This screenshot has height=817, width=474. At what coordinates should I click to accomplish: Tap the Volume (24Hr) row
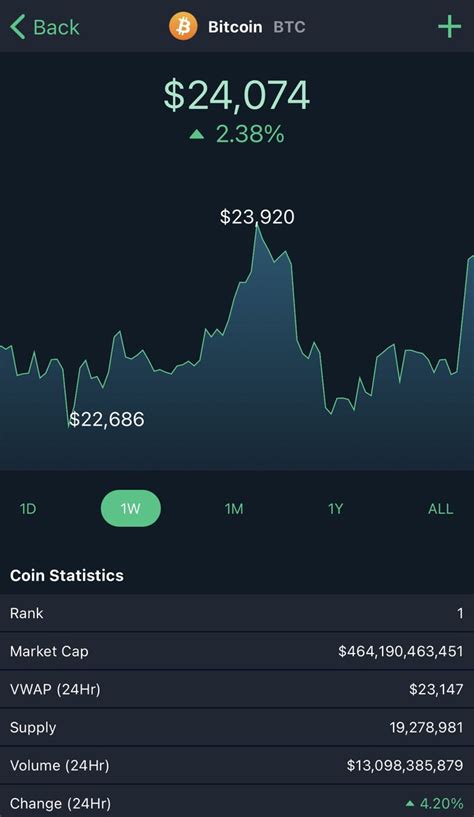[237, 765]
